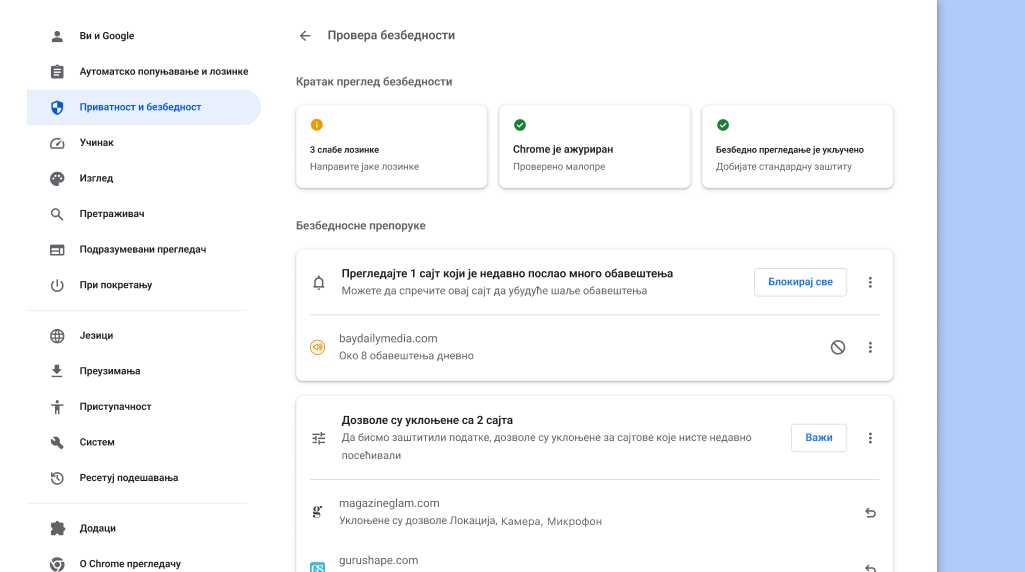Click the Блокирај све button
The width and height of the screenshot is (1025, 572).
pos(800,282)
